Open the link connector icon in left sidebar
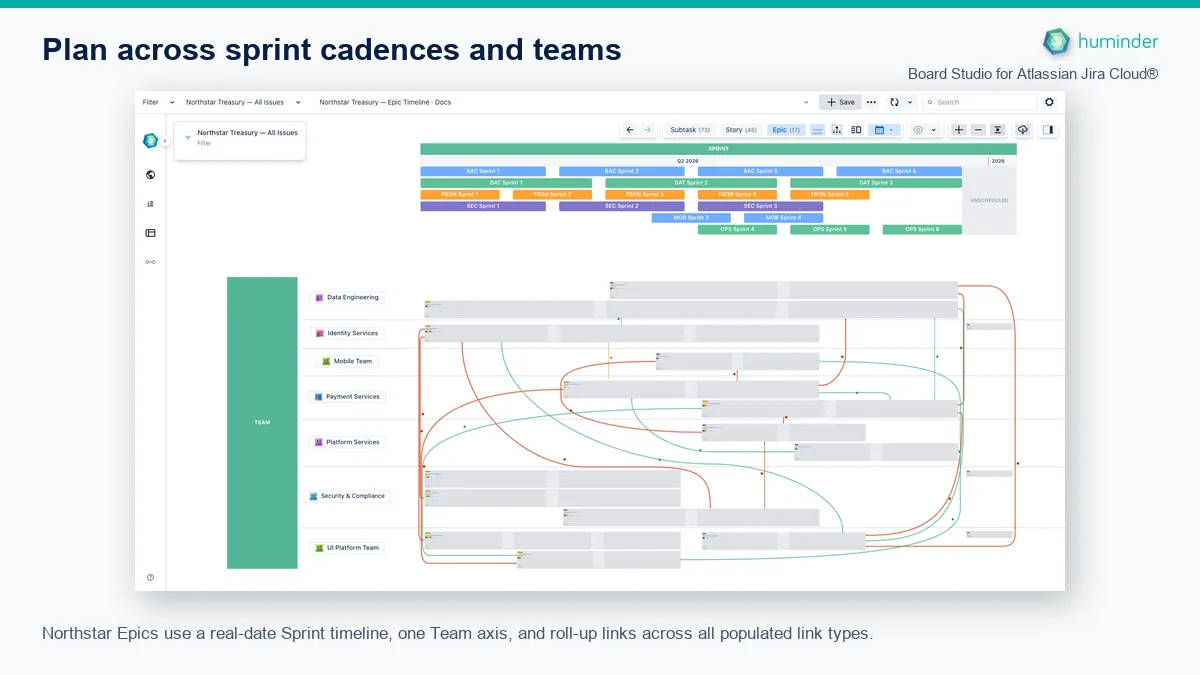 pyautogui.click(x=150, y=262)
